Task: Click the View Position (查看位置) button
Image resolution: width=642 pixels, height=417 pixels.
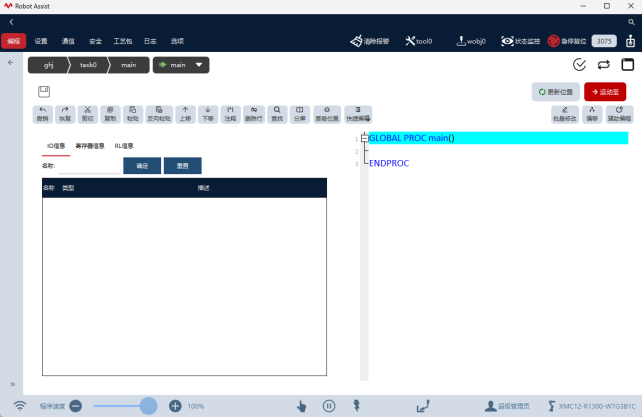Action: (327, 114)
